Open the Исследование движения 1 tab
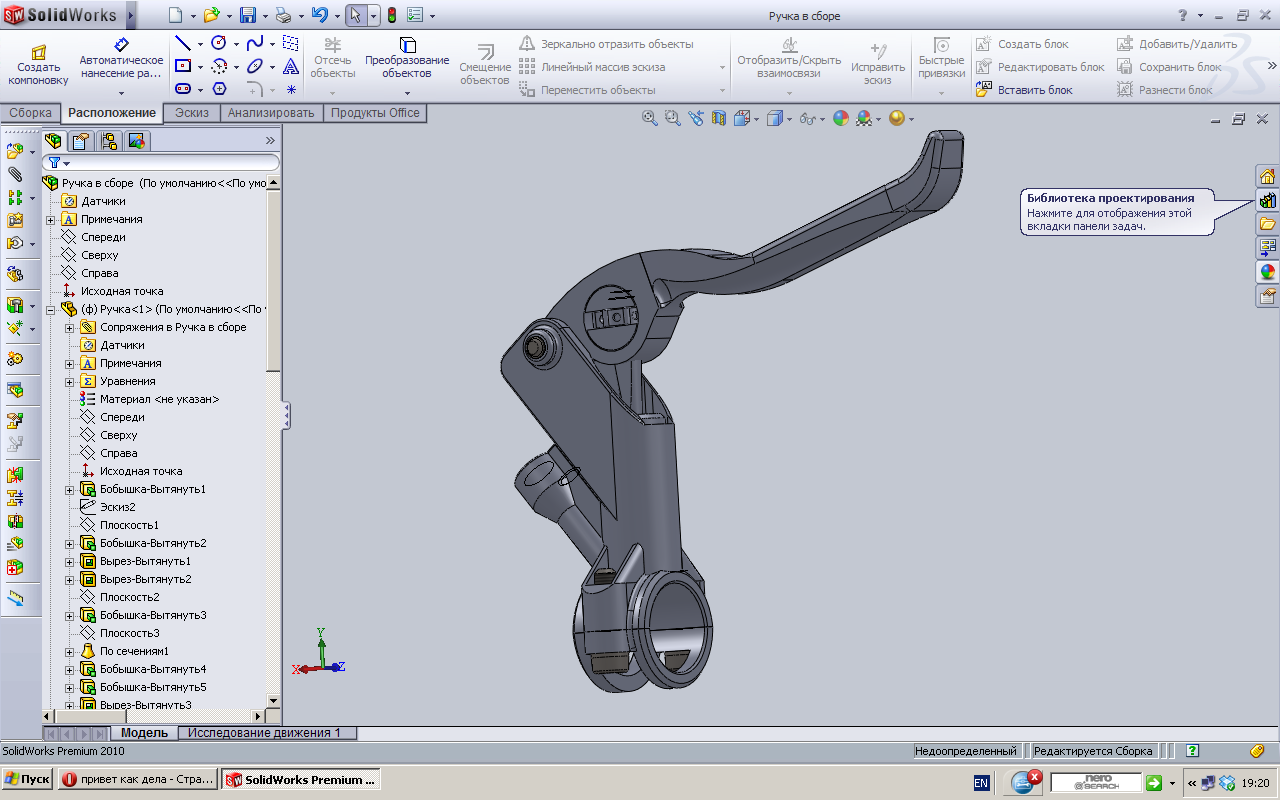Viewport: 1280px width, 800px height. click(264, 733)
